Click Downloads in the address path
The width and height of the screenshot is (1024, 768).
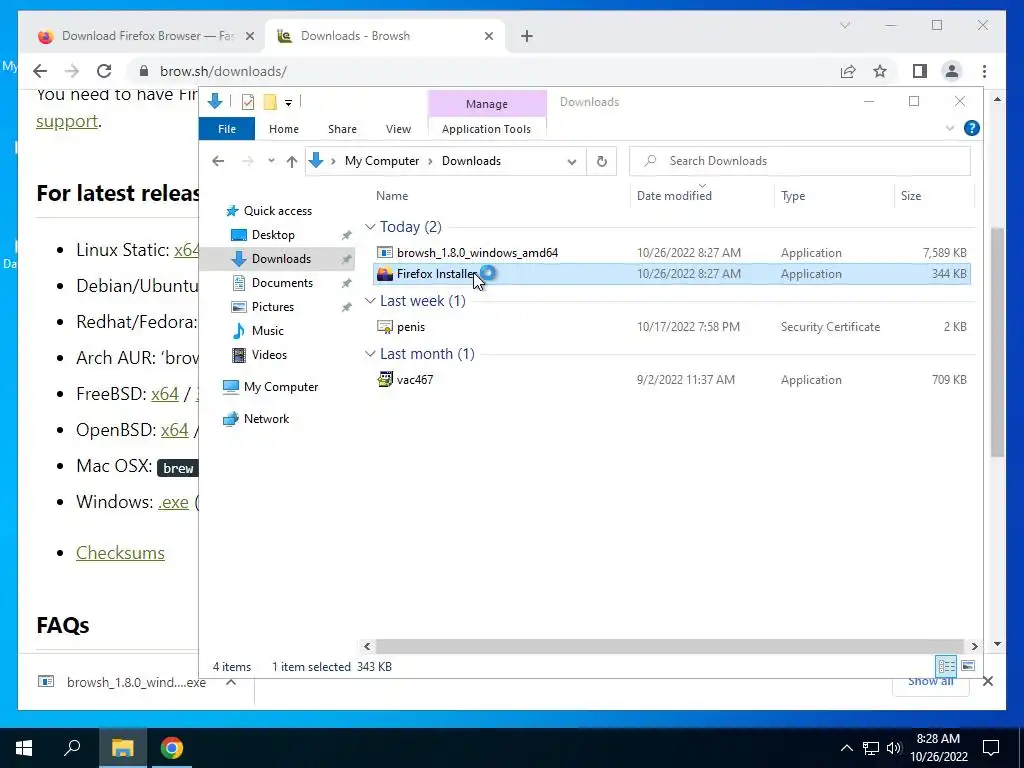(x=472, y=161)
